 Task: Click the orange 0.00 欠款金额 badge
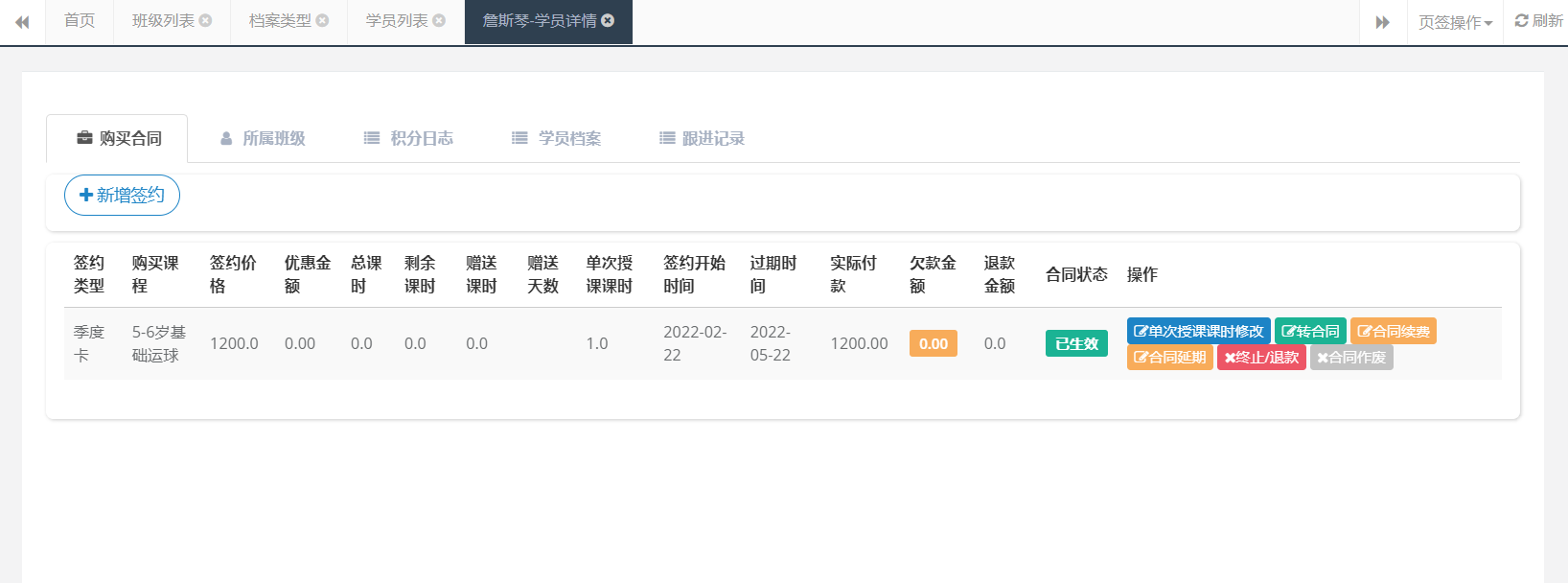coord(933,343)
